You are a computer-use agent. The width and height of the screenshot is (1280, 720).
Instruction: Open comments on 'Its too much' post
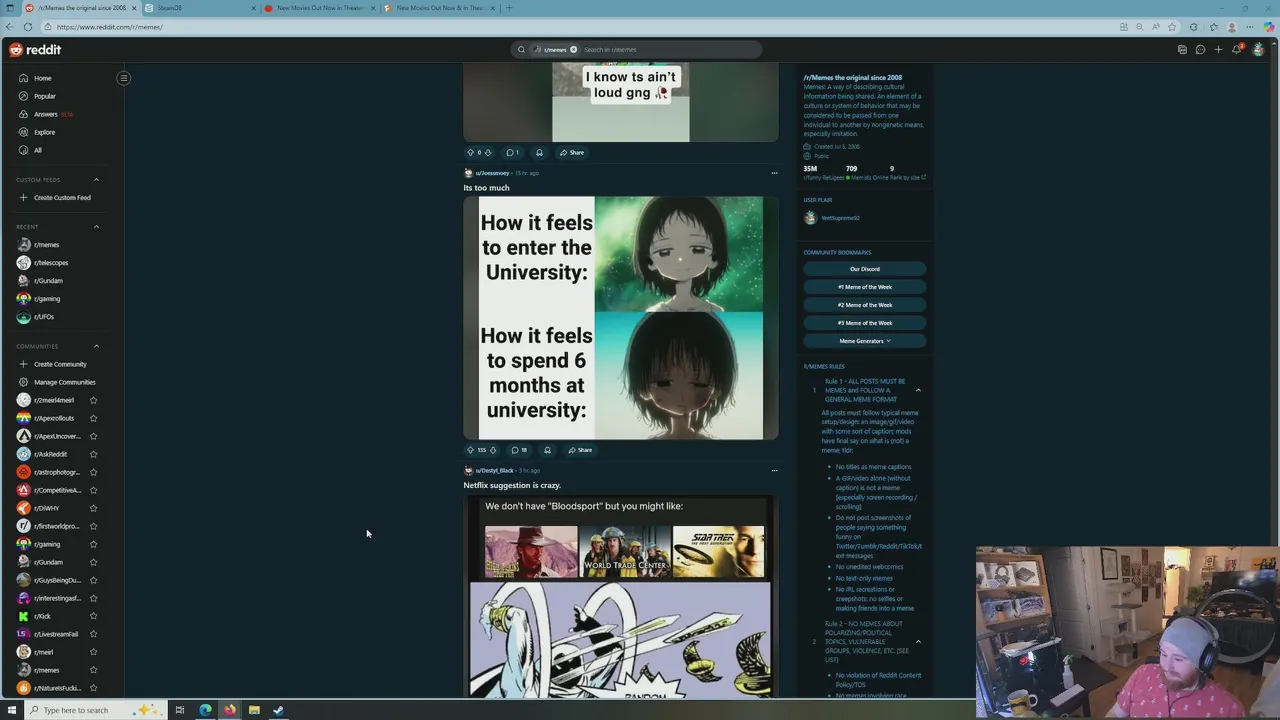pos(519,450)
